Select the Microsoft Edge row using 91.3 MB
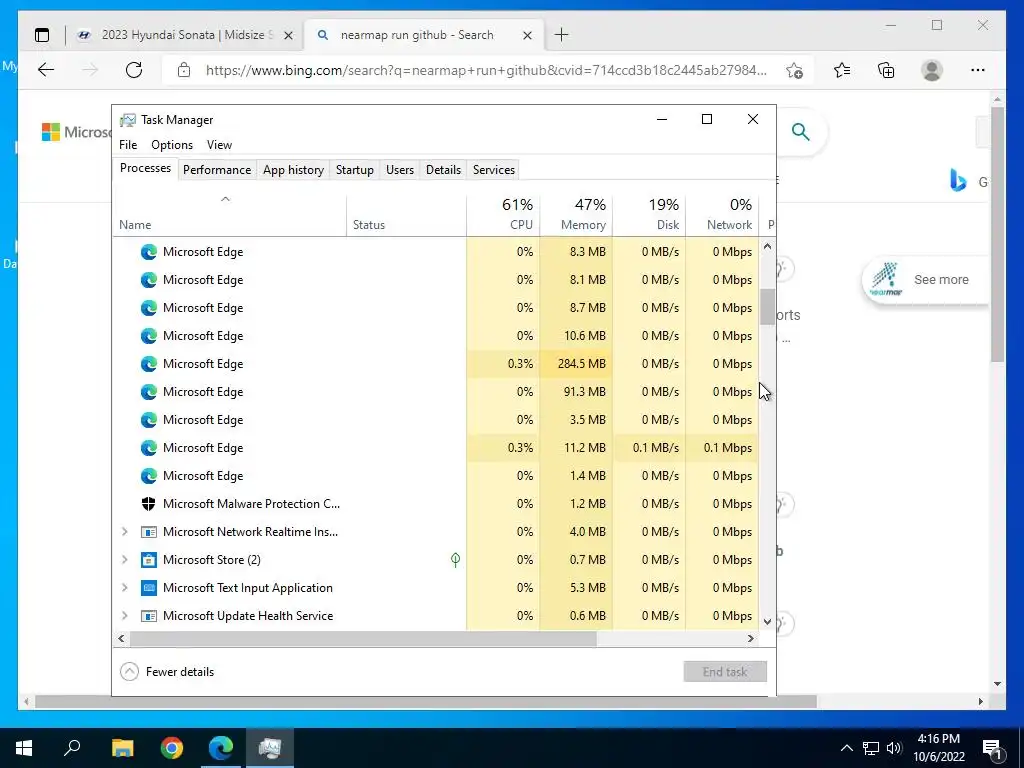 [x=436, y=392]
